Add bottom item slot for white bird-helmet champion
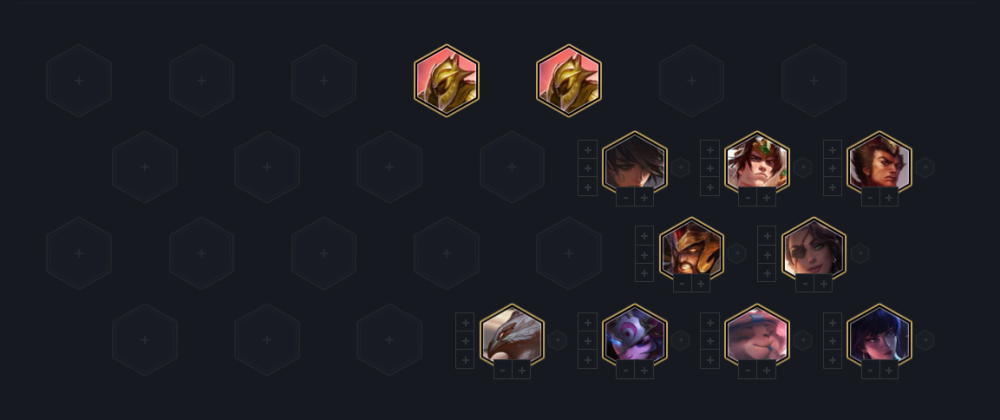 click(465, 359)
